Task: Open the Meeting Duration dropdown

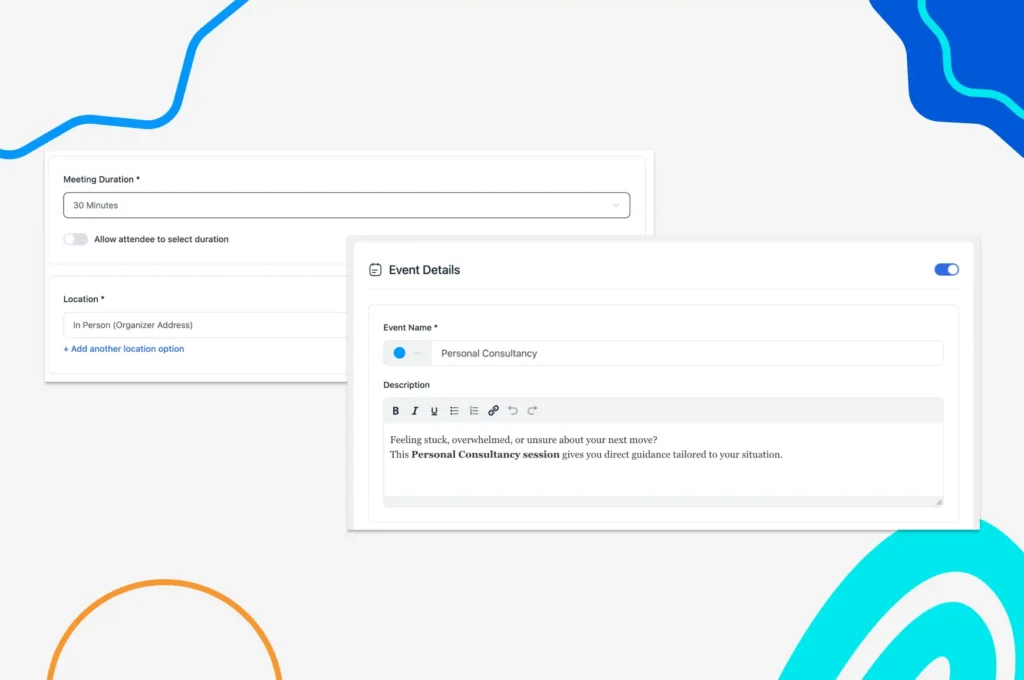Action: point(346,205)
